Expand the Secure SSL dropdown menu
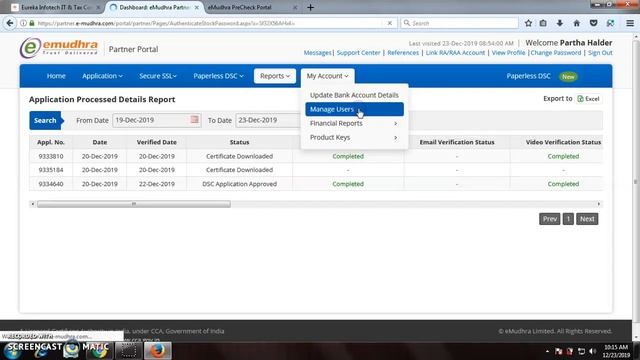640x360 pixels. (158, 76)
